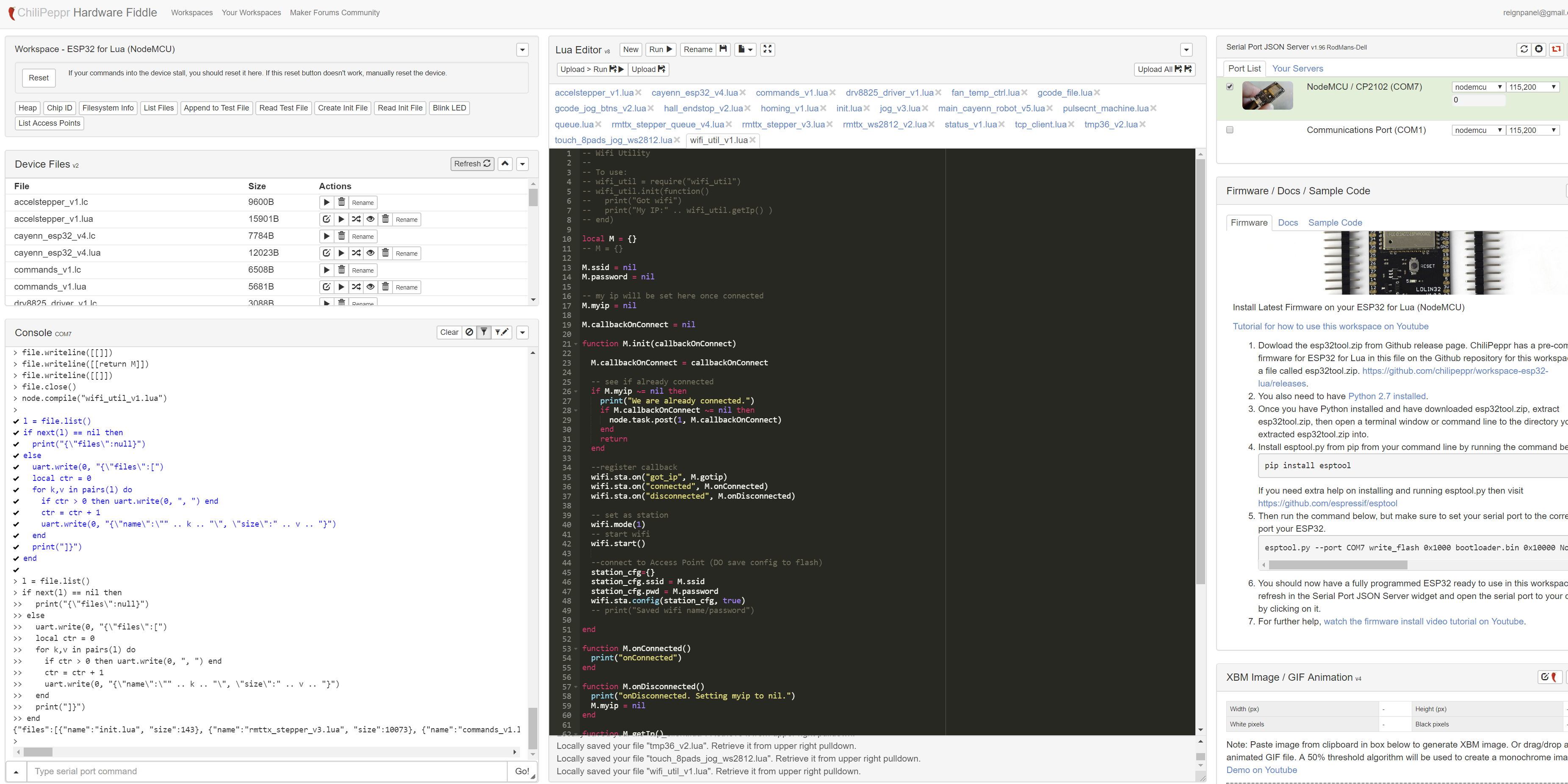The width and height of the screenshot is (1568, 784).
Task: Open the Lua Editor widget dropdown menu
Action: click(1186, 50)
